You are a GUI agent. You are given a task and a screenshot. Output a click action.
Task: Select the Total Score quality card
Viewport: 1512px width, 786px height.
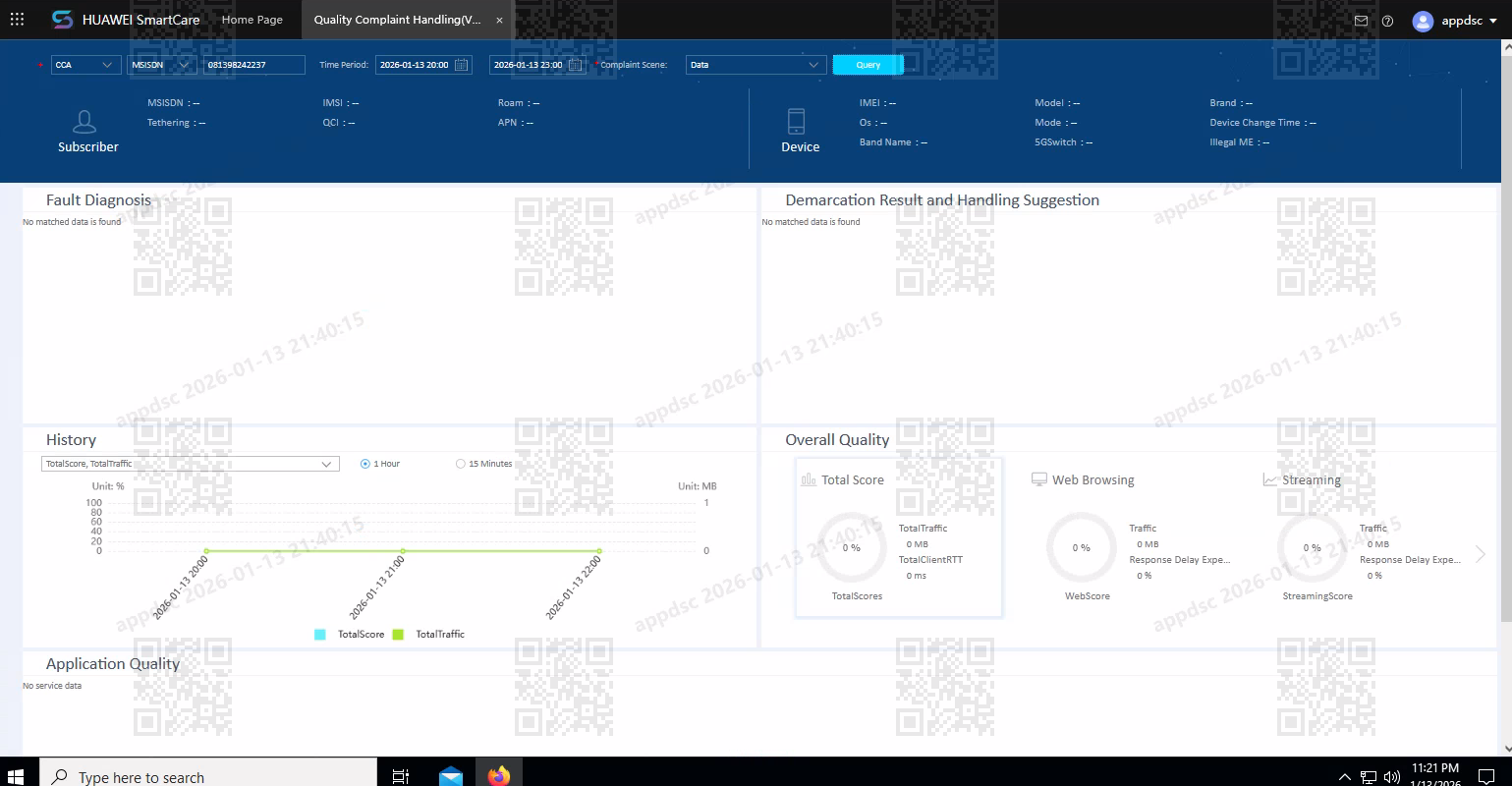point(899,538)
